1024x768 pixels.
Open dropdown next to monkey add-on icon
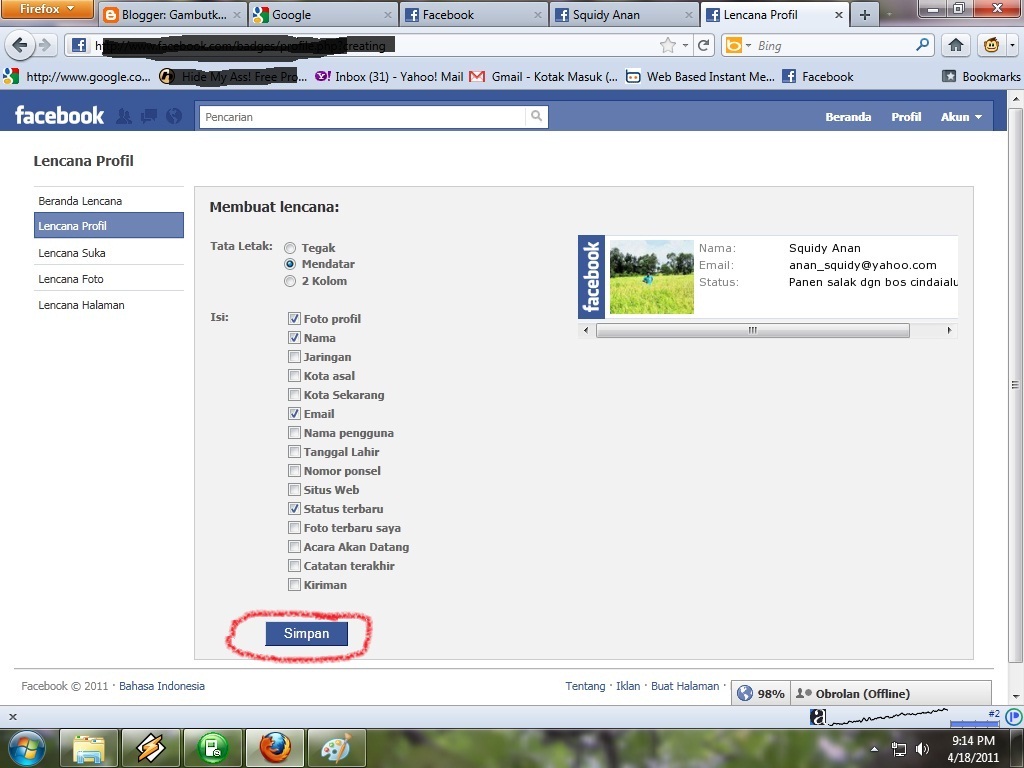click(x=1012, y=46)
